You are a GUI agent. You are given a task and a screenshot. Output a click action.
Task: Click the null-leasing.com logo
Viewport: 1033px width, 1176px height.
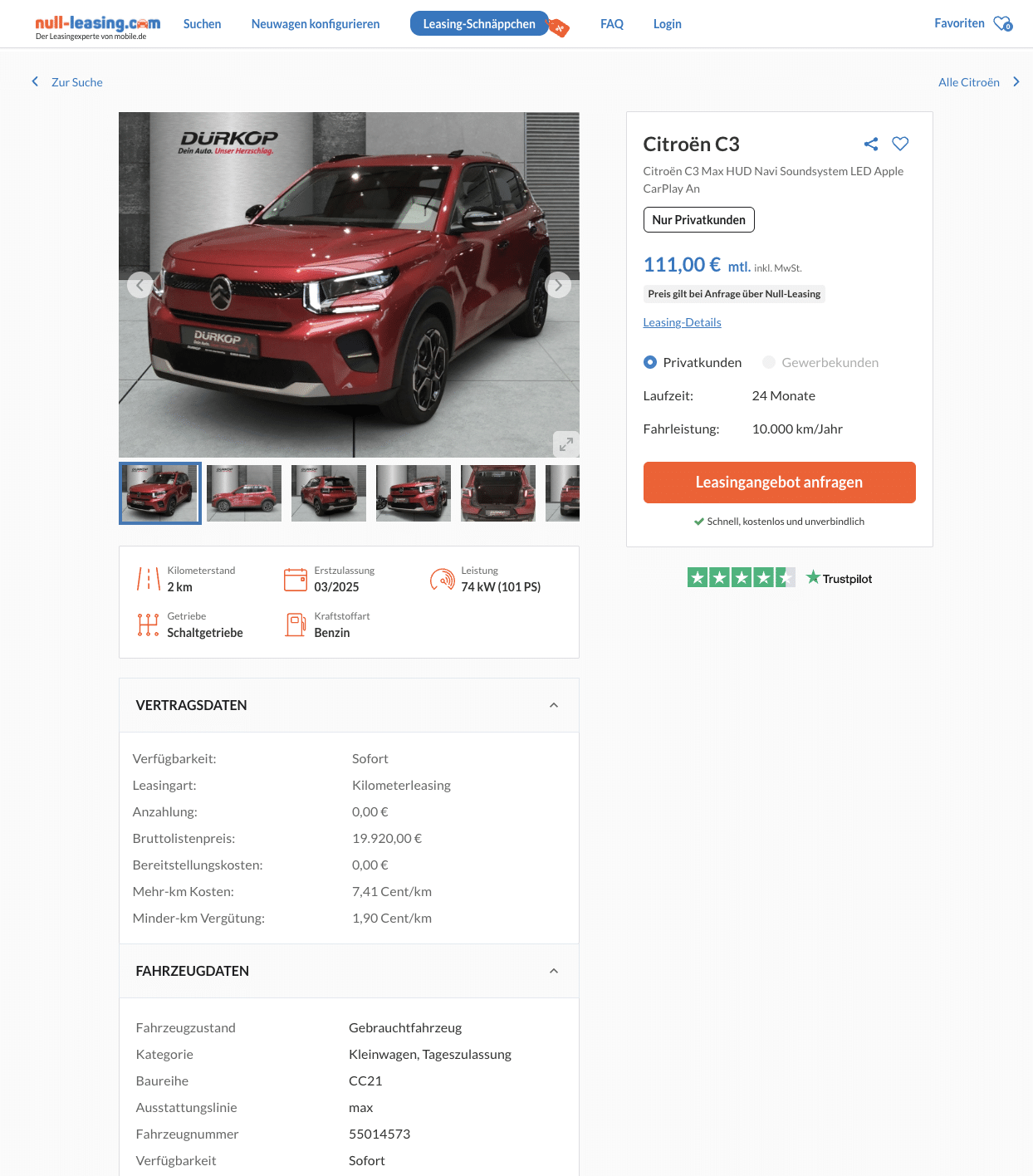[97, 26]
